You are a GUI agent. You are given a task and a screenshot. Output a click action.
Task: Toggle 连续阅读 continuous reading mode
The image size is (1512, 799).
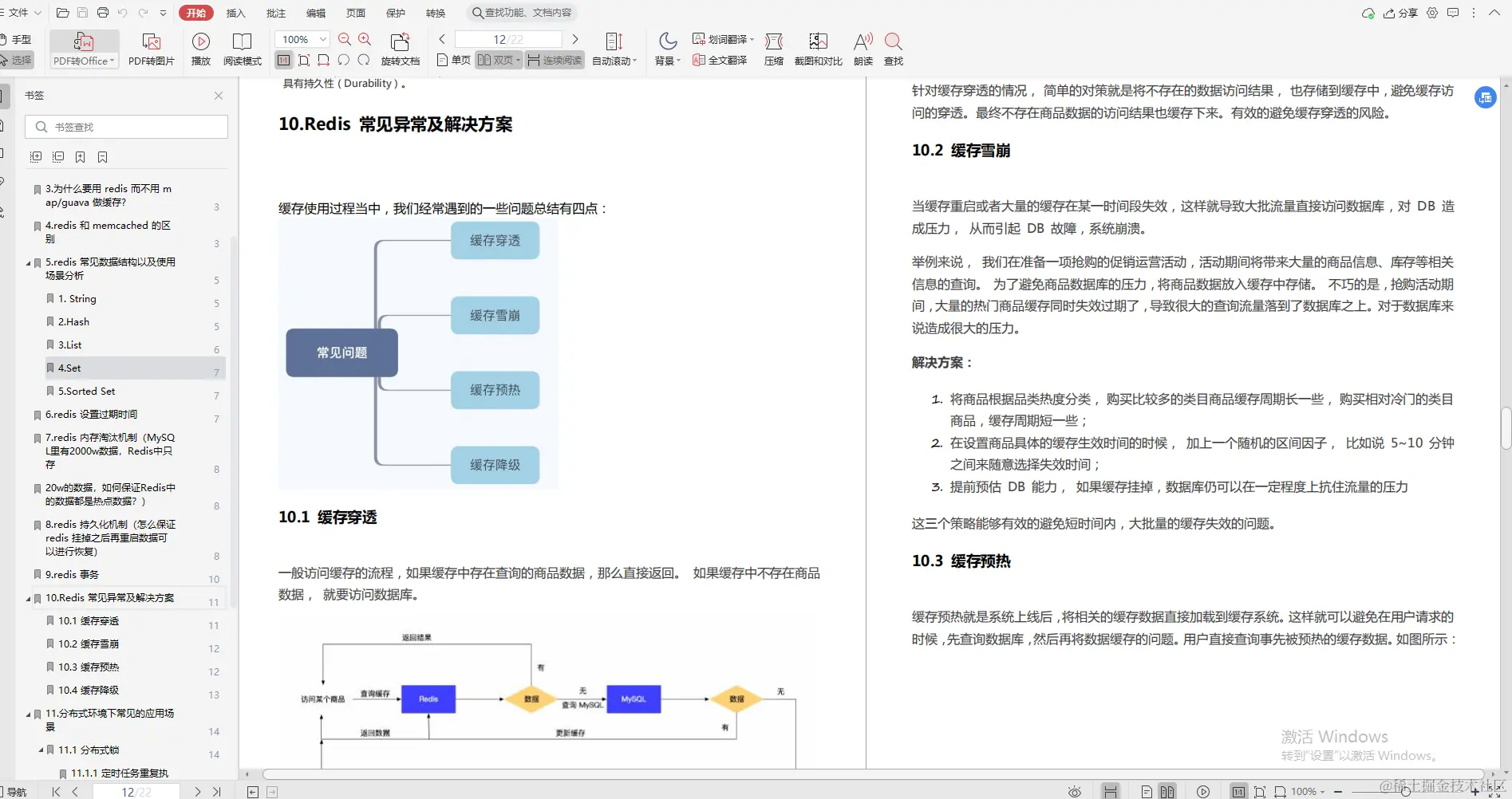pyautogui.click(x=555, y=59)
